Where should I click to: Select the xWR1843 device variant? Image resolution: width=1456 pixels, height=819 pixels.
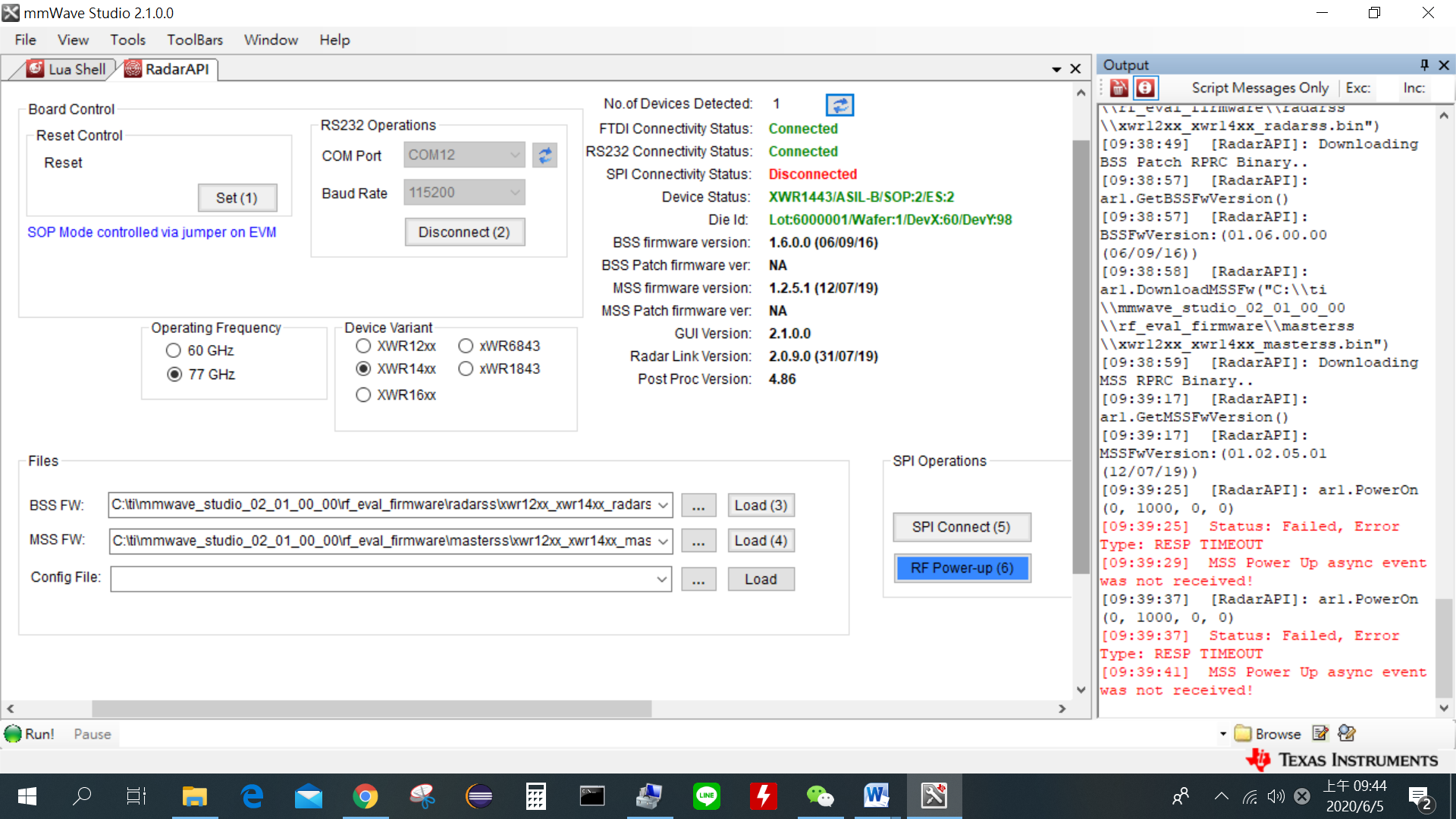[466, 369]
